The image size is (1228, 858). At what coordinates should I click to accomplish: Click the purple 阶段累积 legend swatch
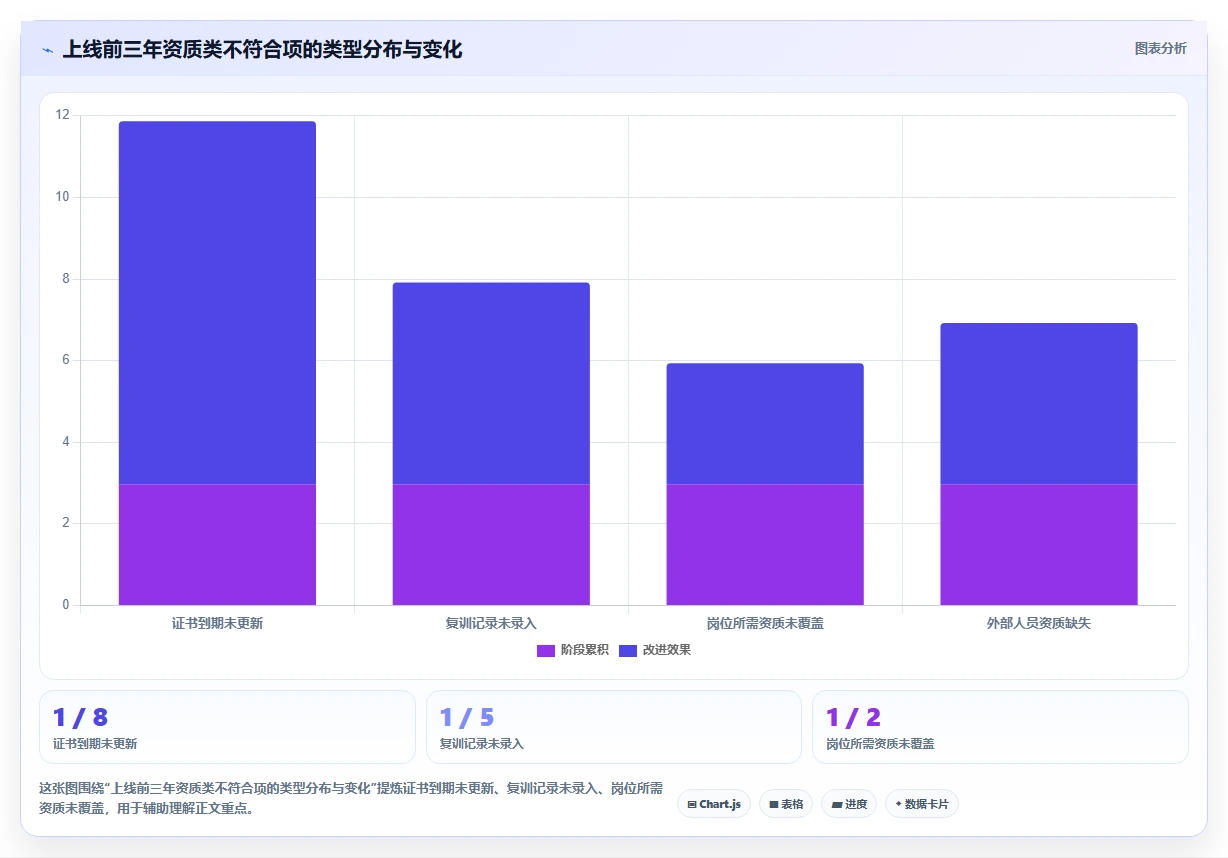[x=546, y=650]
